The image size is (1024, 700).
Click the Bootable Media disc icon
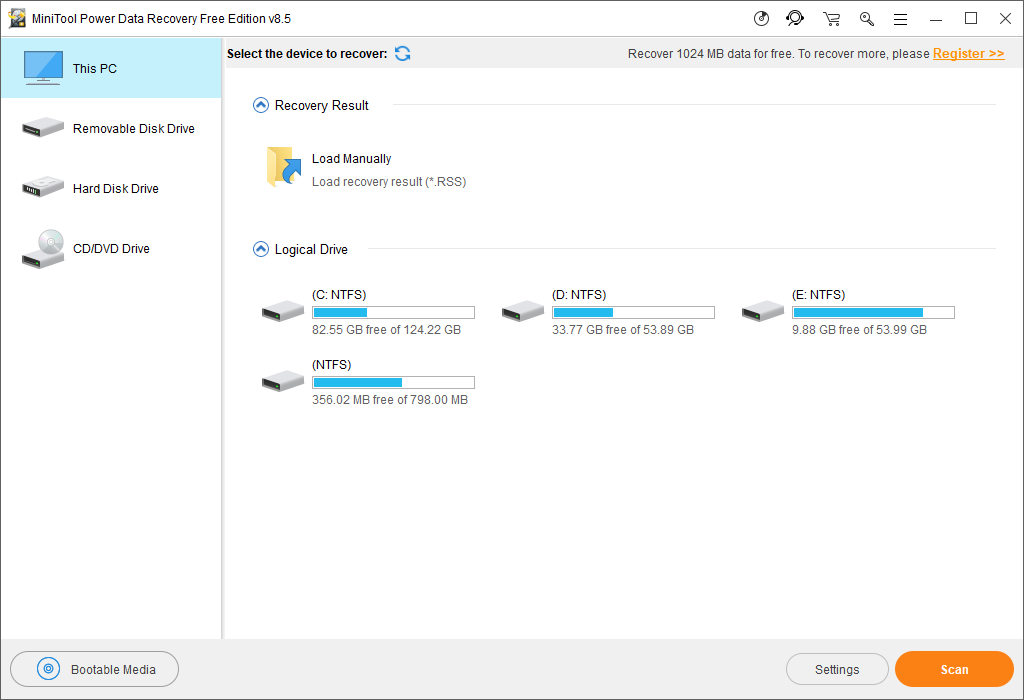[x=48, y=669]
